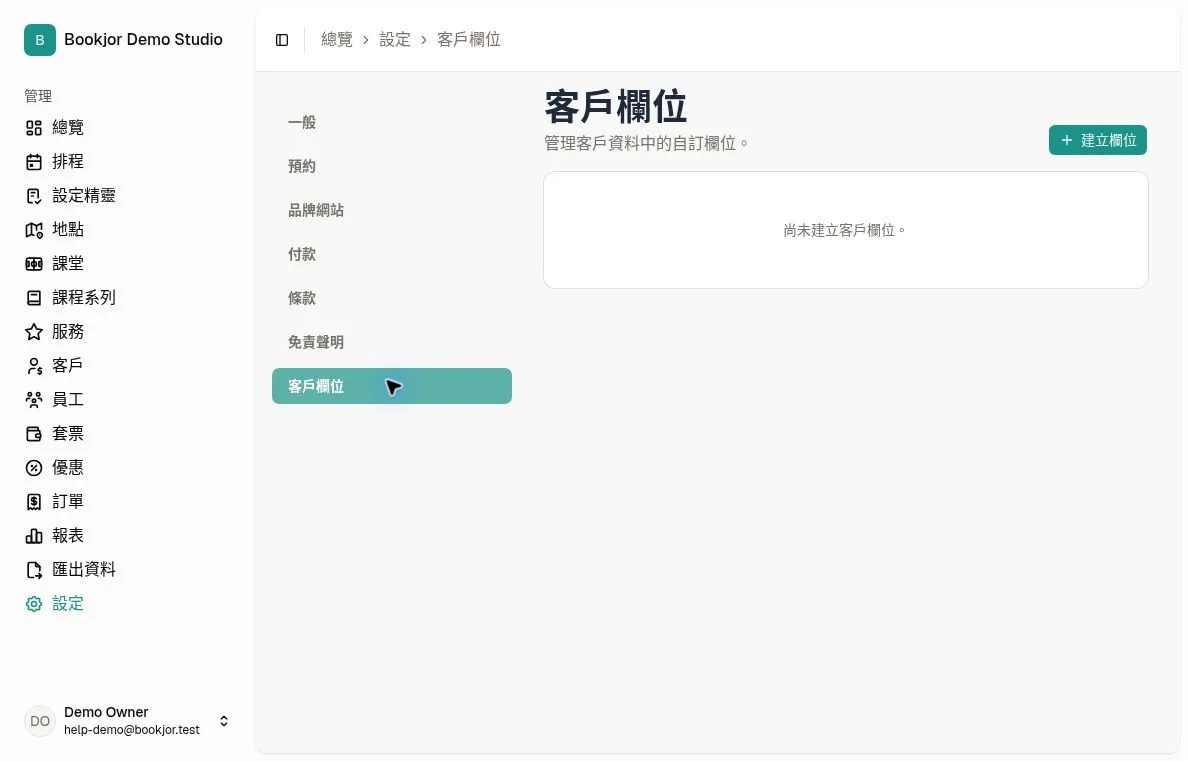Click the 設定精靈 wizard icon

34,196
